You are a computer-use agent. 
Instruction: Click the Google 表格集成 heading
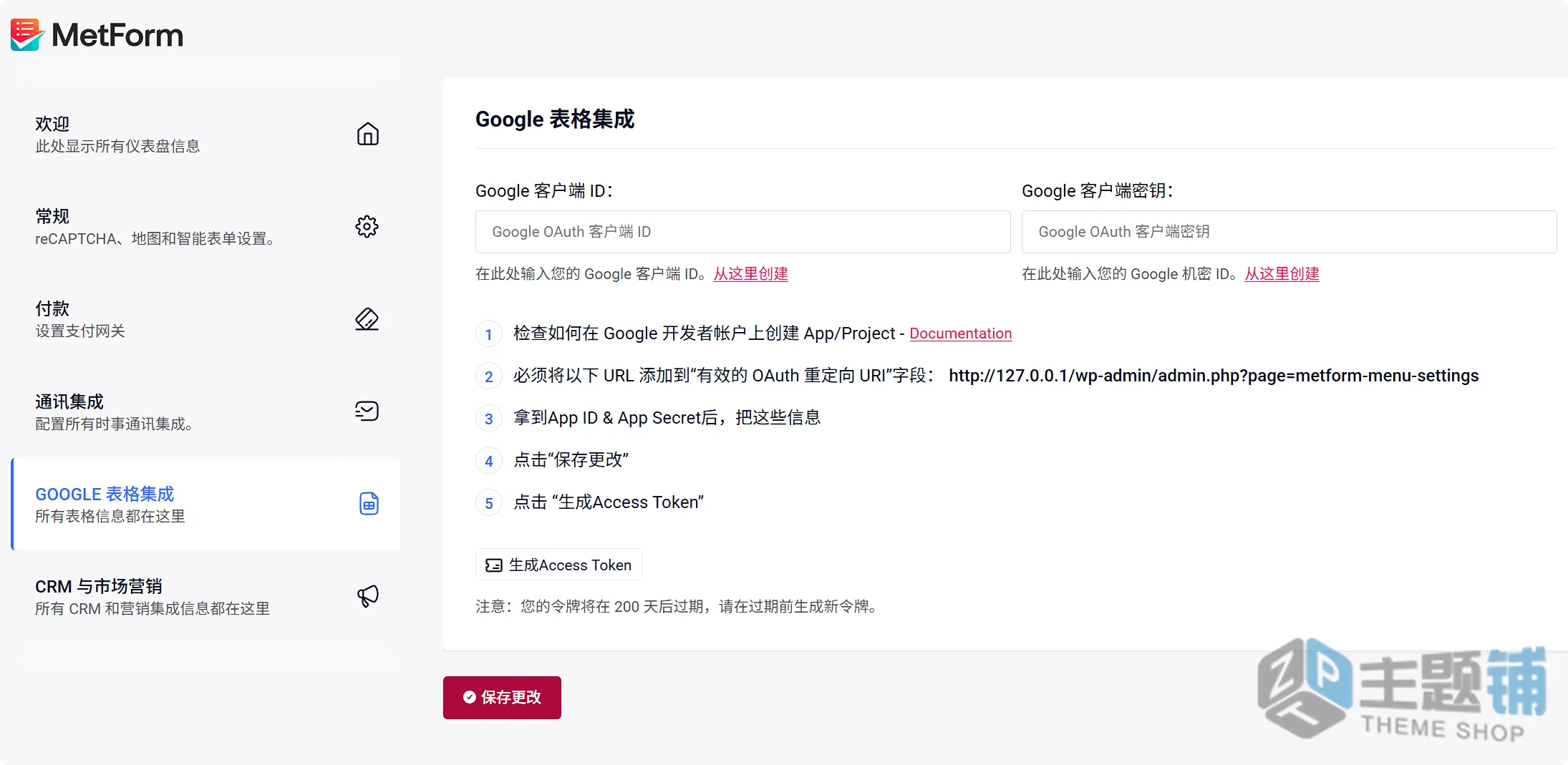click(555, 119)
